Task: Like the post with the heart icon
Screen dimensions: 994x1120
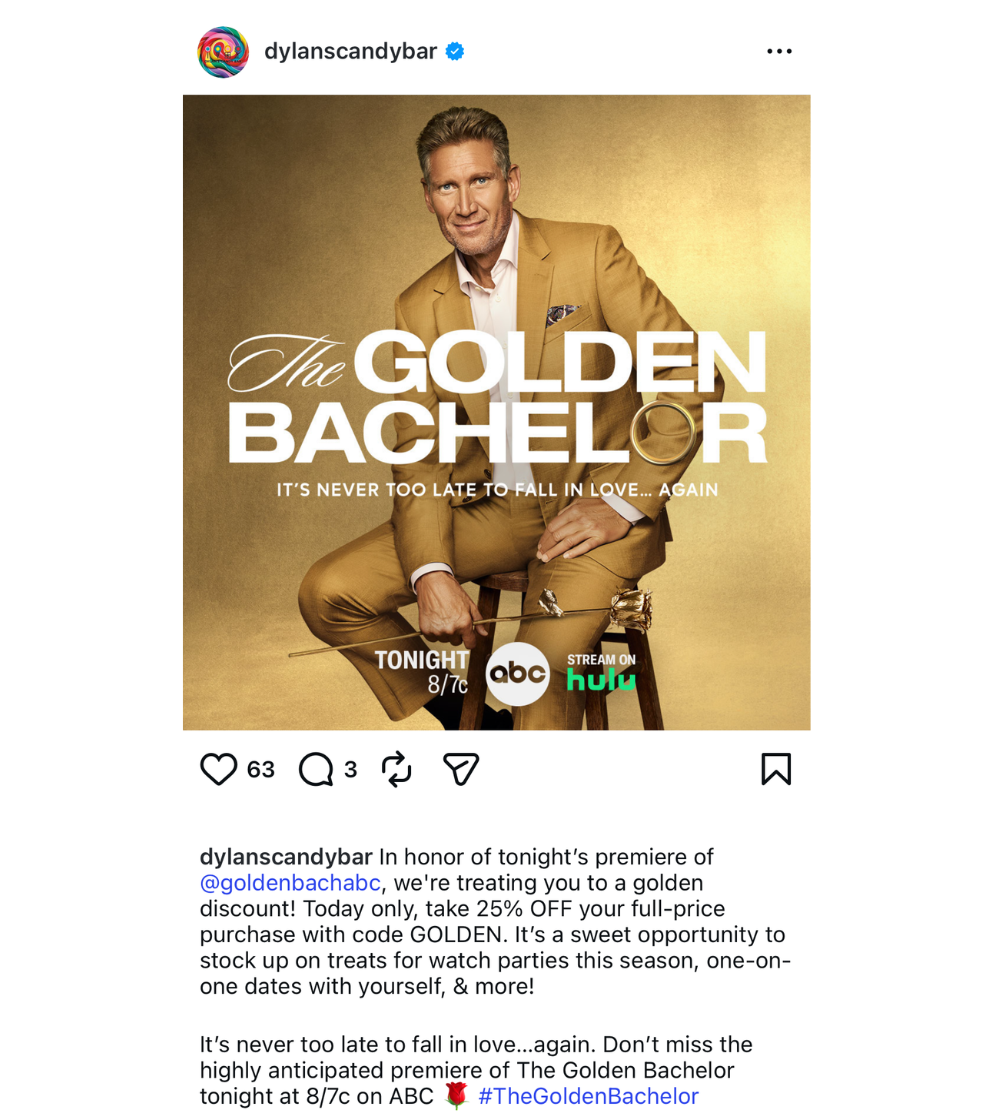Action: pyautogui.click(x=218, y=769)
